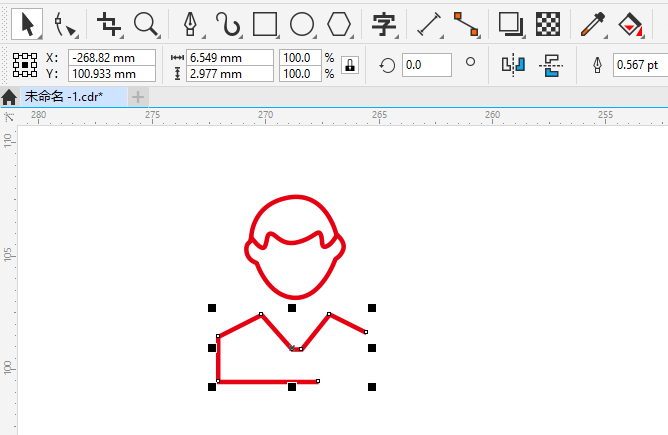
Task: Select the Ellipse tool
Action: 302,24
